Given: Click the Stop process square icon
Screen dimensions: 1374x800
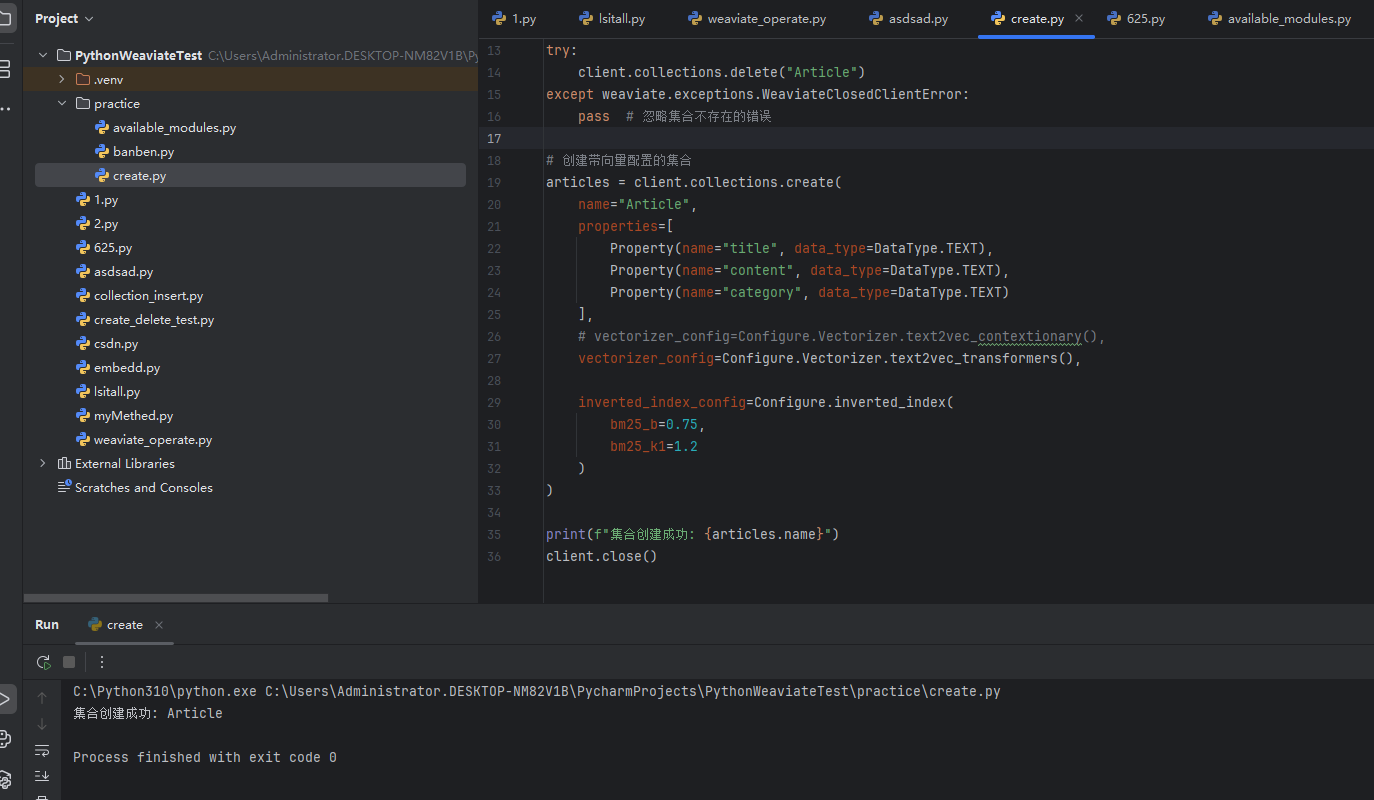Looking at the screenshot, I should (69, 662).
